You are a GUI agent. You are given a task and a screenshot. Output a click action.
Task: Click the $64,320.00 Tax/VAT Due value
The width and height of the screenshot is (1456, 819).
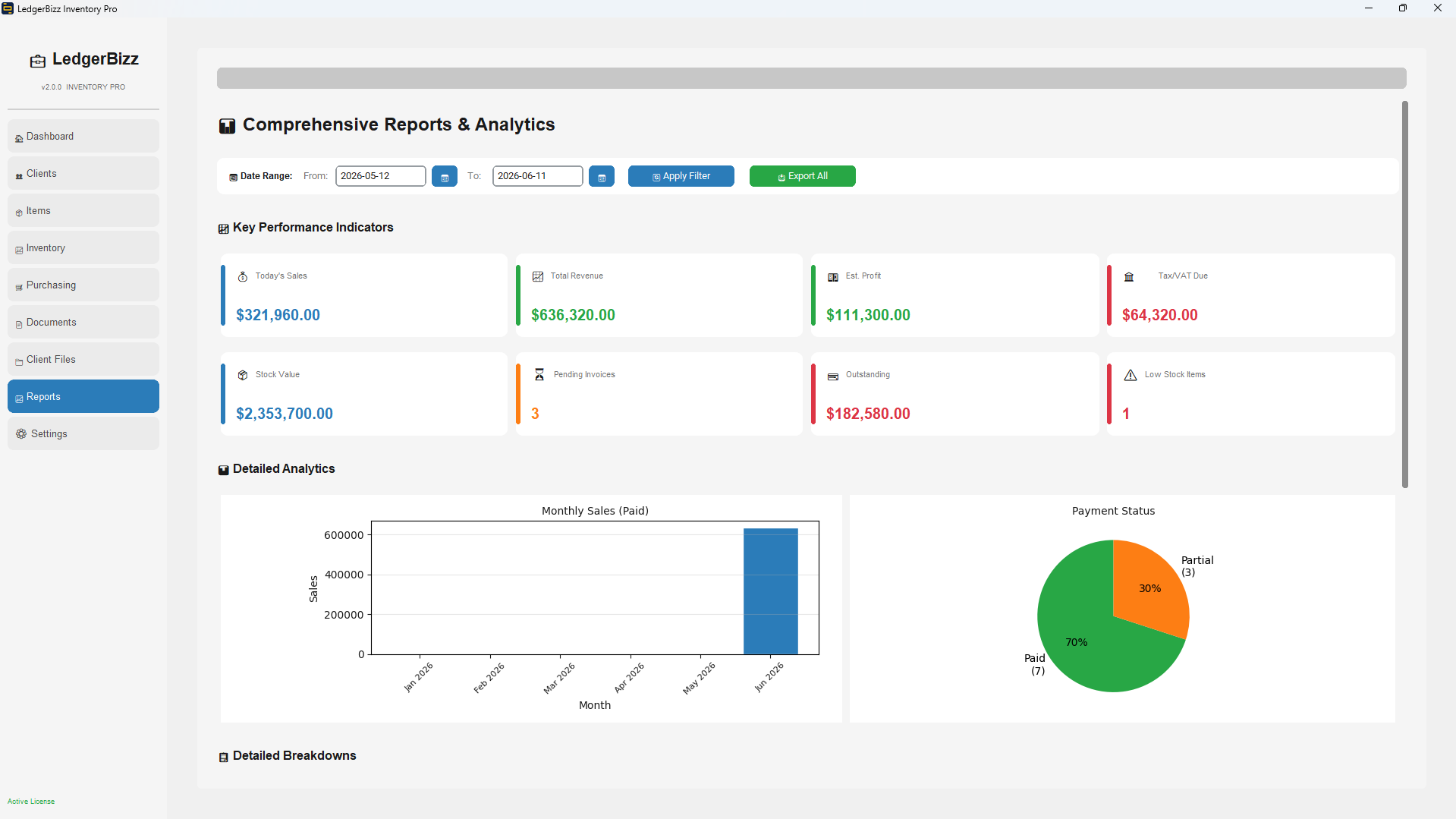(1160, 315)
